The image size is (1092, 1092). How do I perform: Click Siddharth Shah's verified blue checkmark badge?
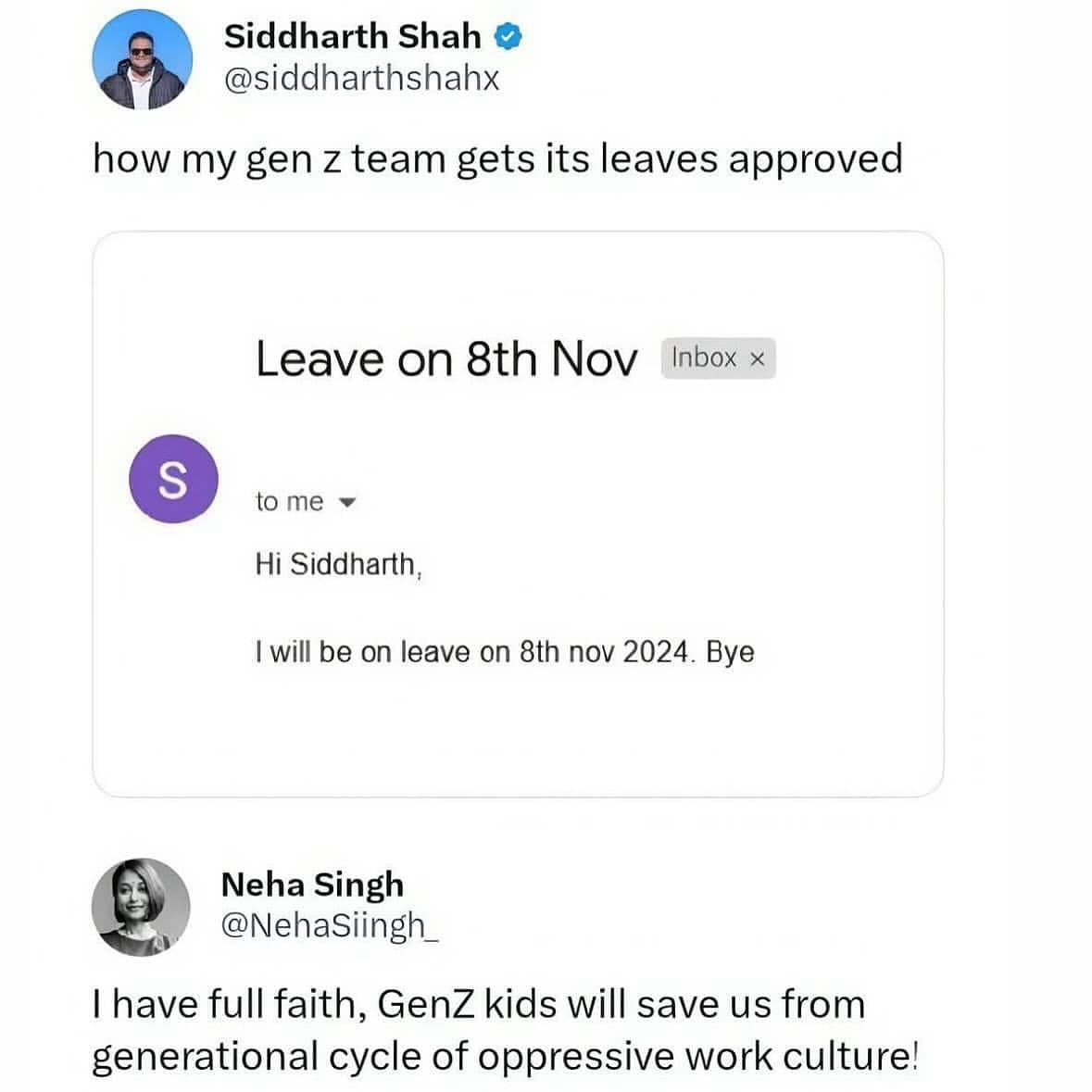point(509,36)
